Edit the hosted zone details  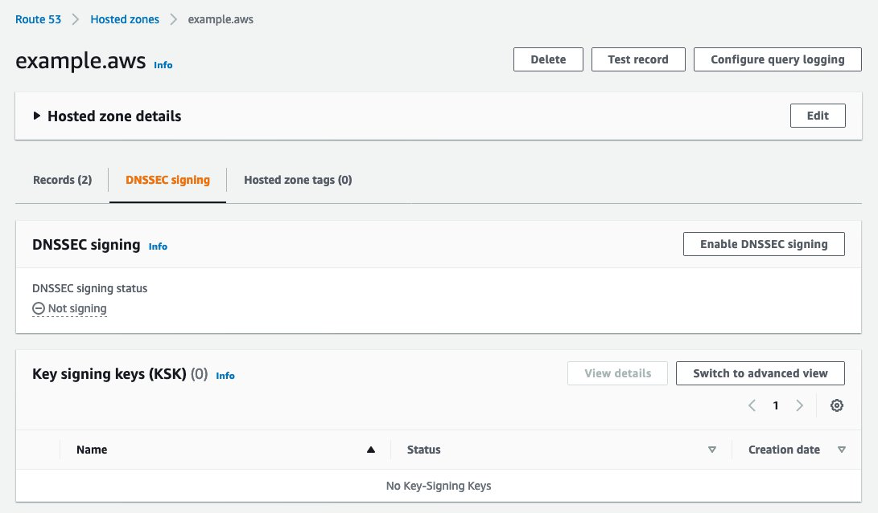[x=818, y=115]
